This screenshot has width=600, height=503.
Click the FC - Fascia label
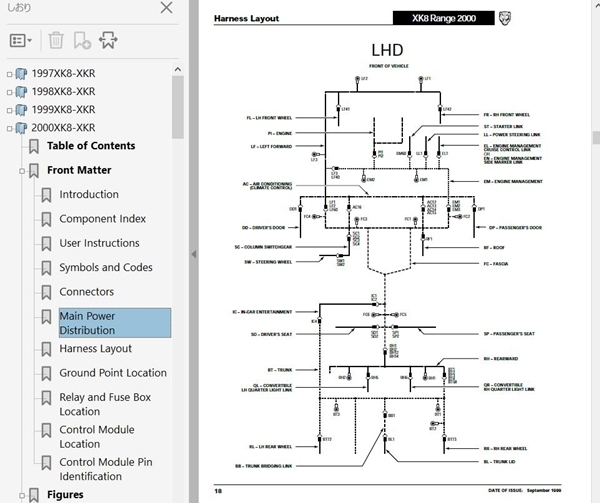coord(496,264)
